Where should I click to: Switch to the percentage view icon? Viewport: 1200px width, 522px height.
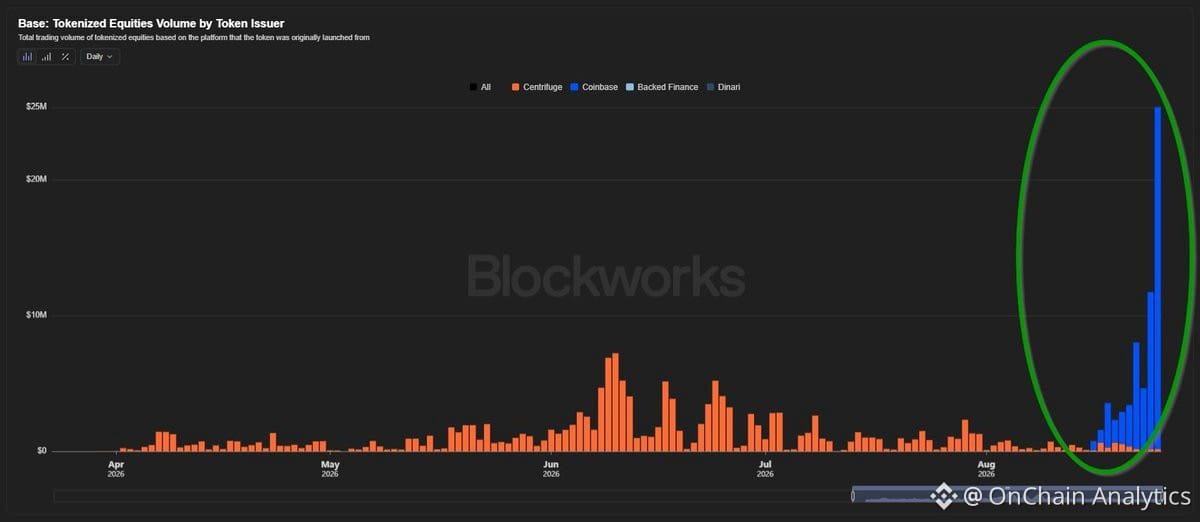coord(65,57)
